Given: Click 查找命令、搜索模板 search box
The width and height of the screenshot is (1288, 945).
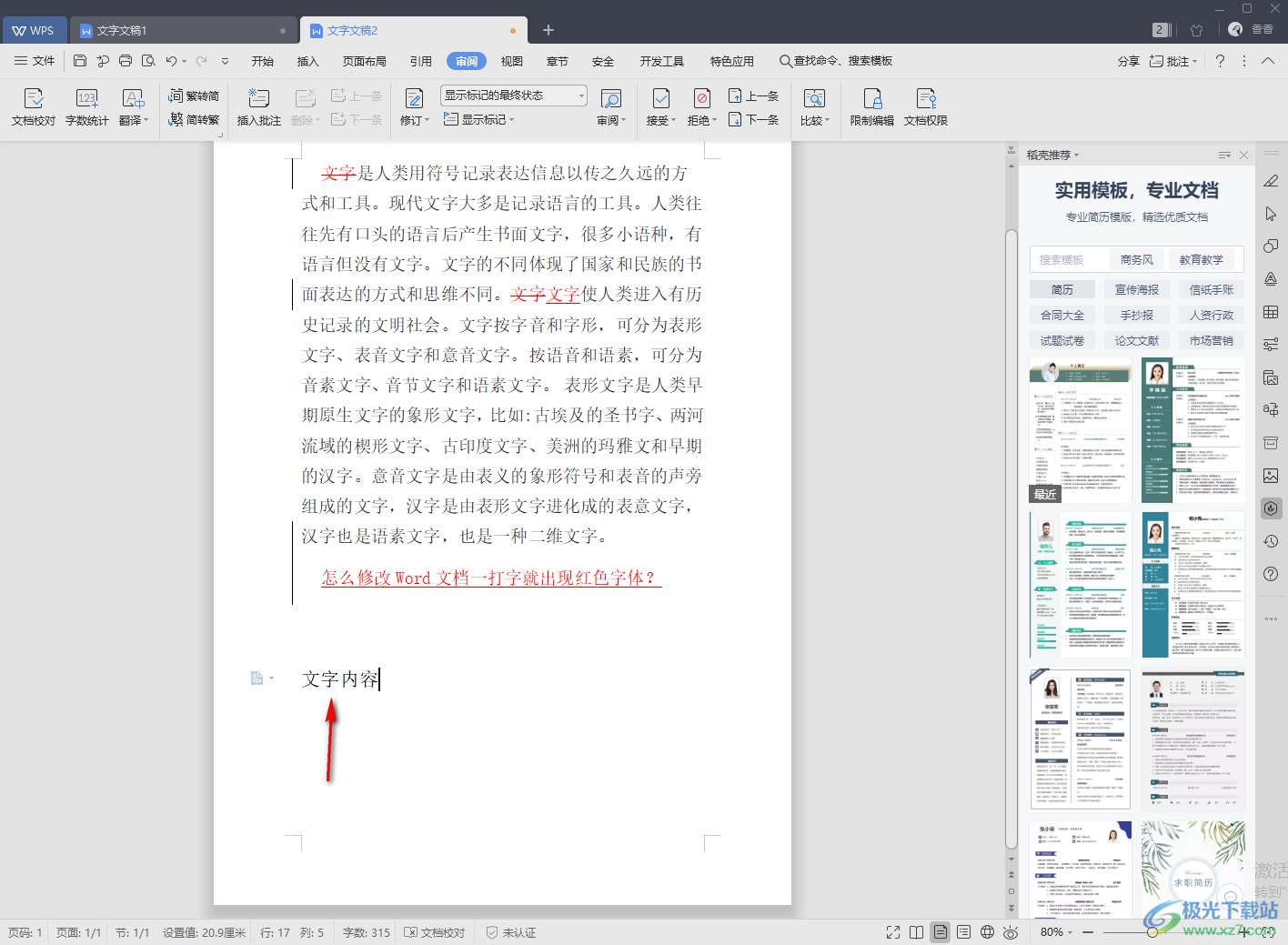Looking at the screenshot, I should [836, 61].
